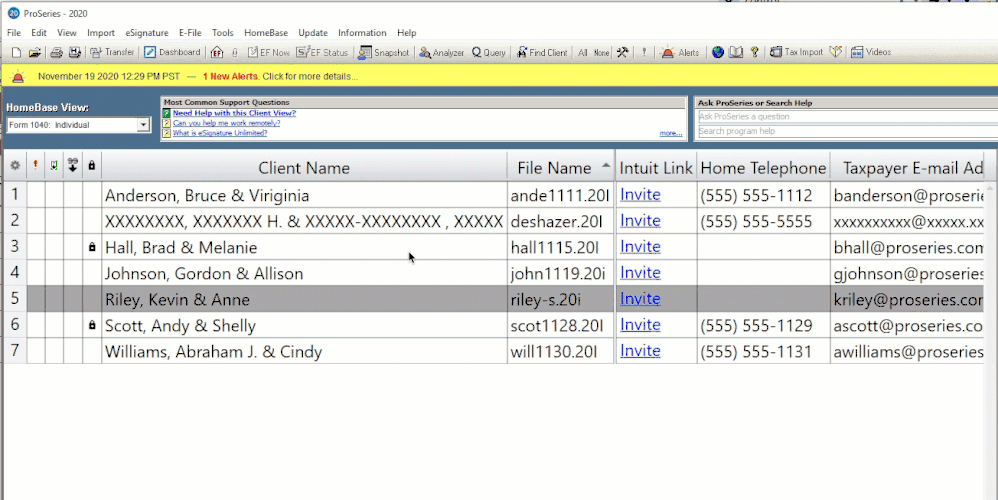Open the HomeBase menu
Screen dimensions: 998x500
tap(266, 33)
